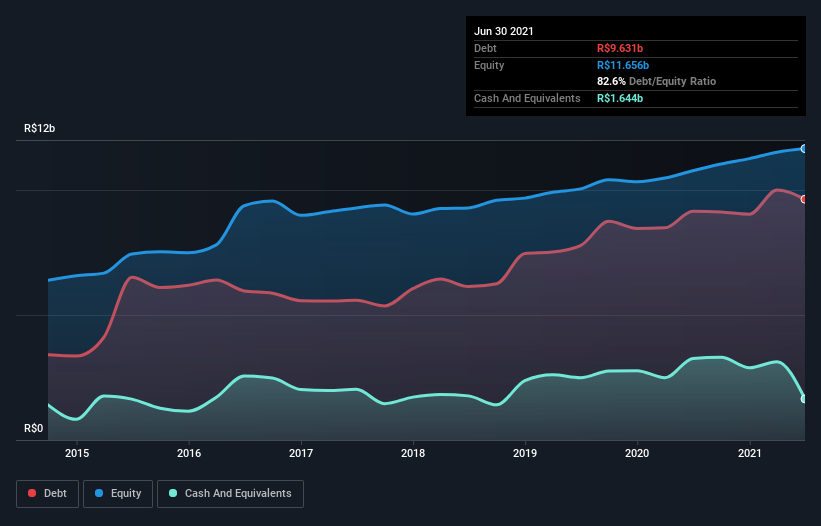This screenshot has width=821, height=526.
Task: Click the R$11.656b equity value
Action: pos(623,65)
